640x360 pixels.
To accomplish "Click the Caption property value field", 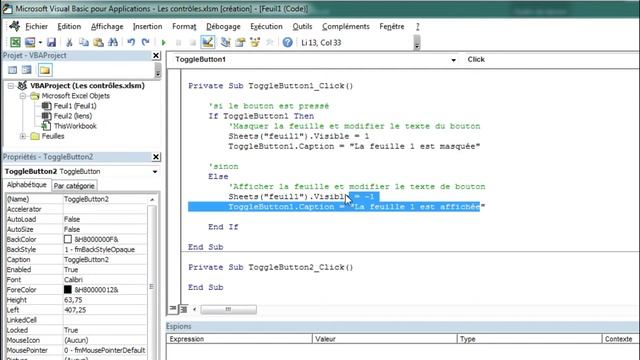I will click(x=105, y=260).
